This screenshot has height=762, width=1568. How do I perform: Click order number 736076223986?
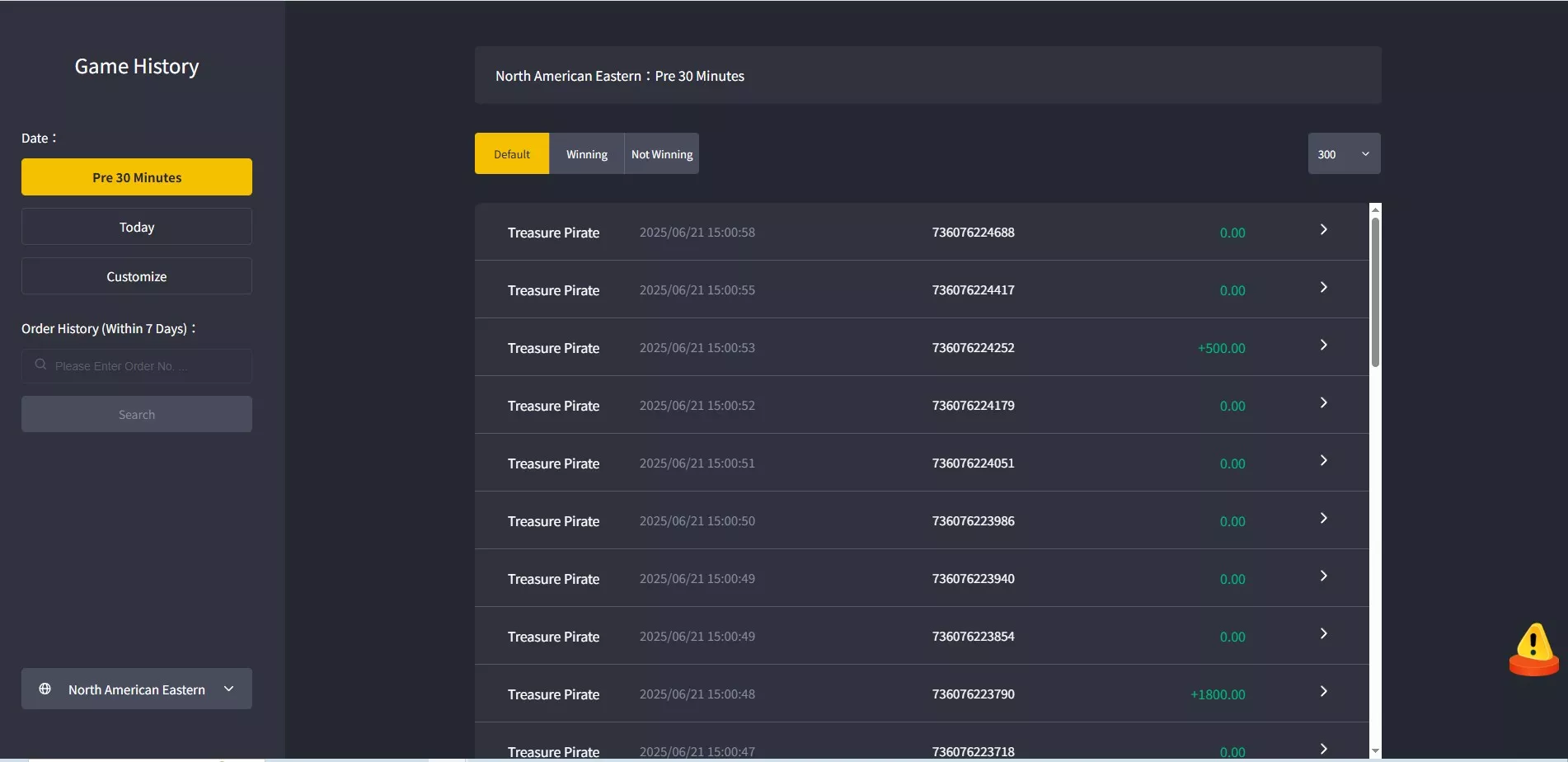point(974,521)
